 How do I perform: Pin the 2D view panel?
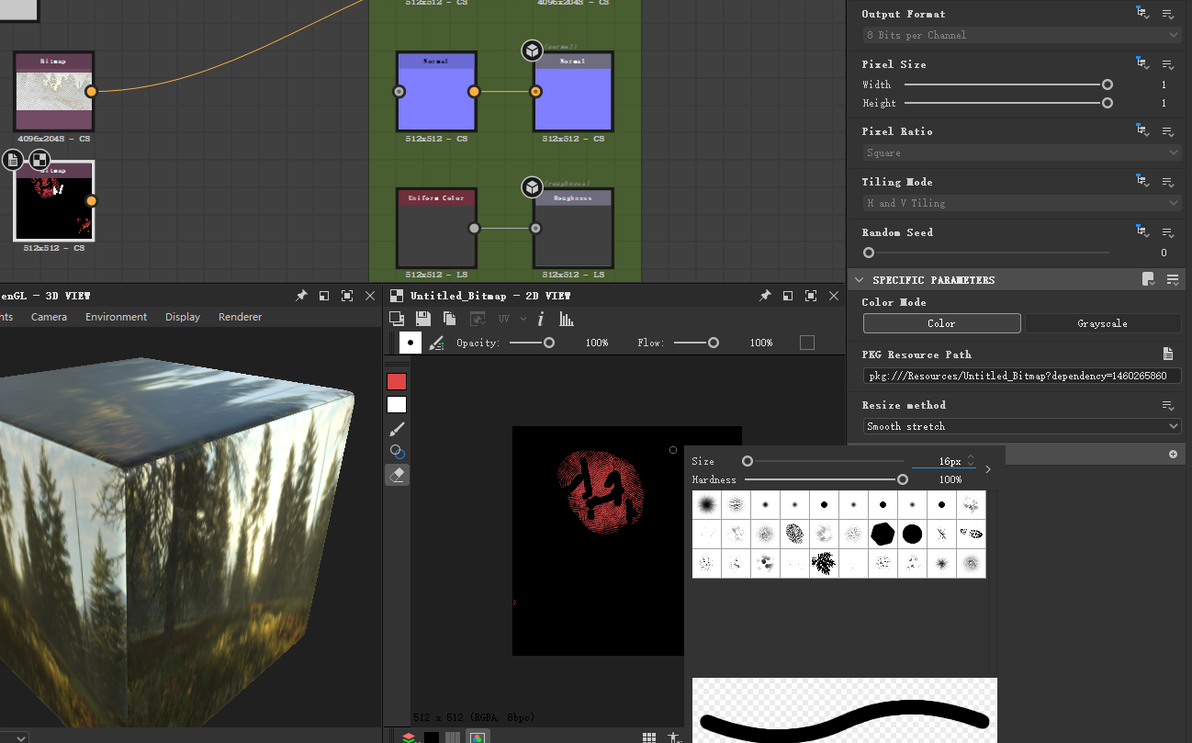(x=765, y=296)
